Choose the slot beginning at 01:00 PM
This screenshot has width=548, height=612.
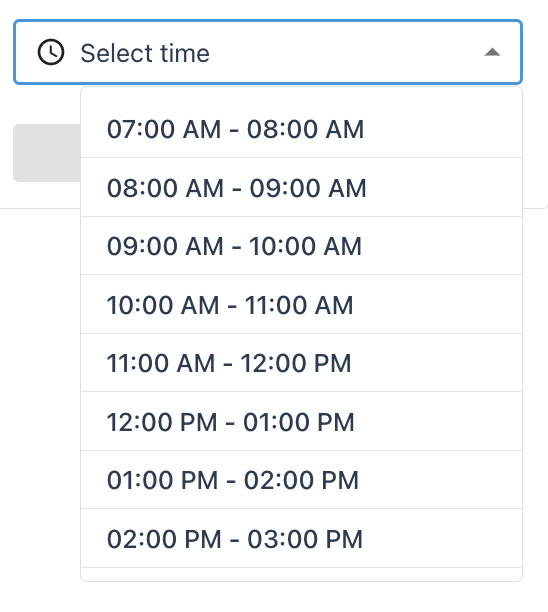pos(301,480)
